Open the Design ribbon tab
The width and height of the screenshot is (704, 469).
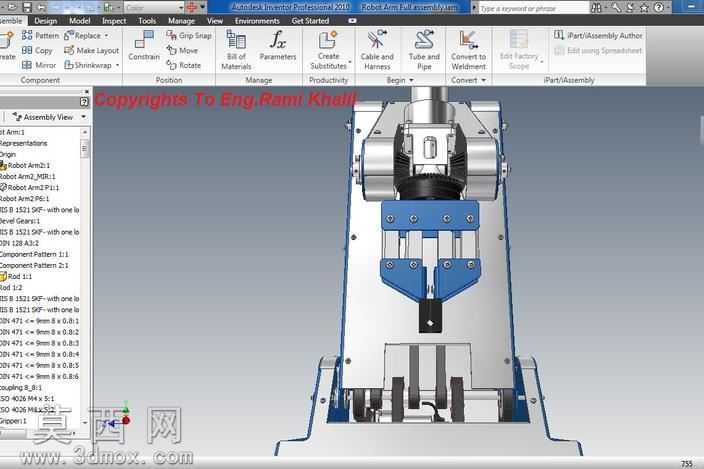pyautogui.click(x=46, y=21)
